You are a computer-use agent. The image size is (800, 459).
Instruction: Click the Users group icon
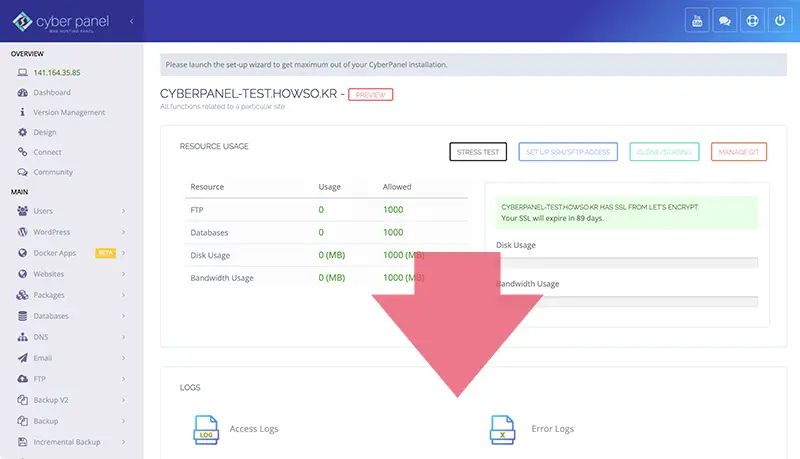tap(22, 211)
